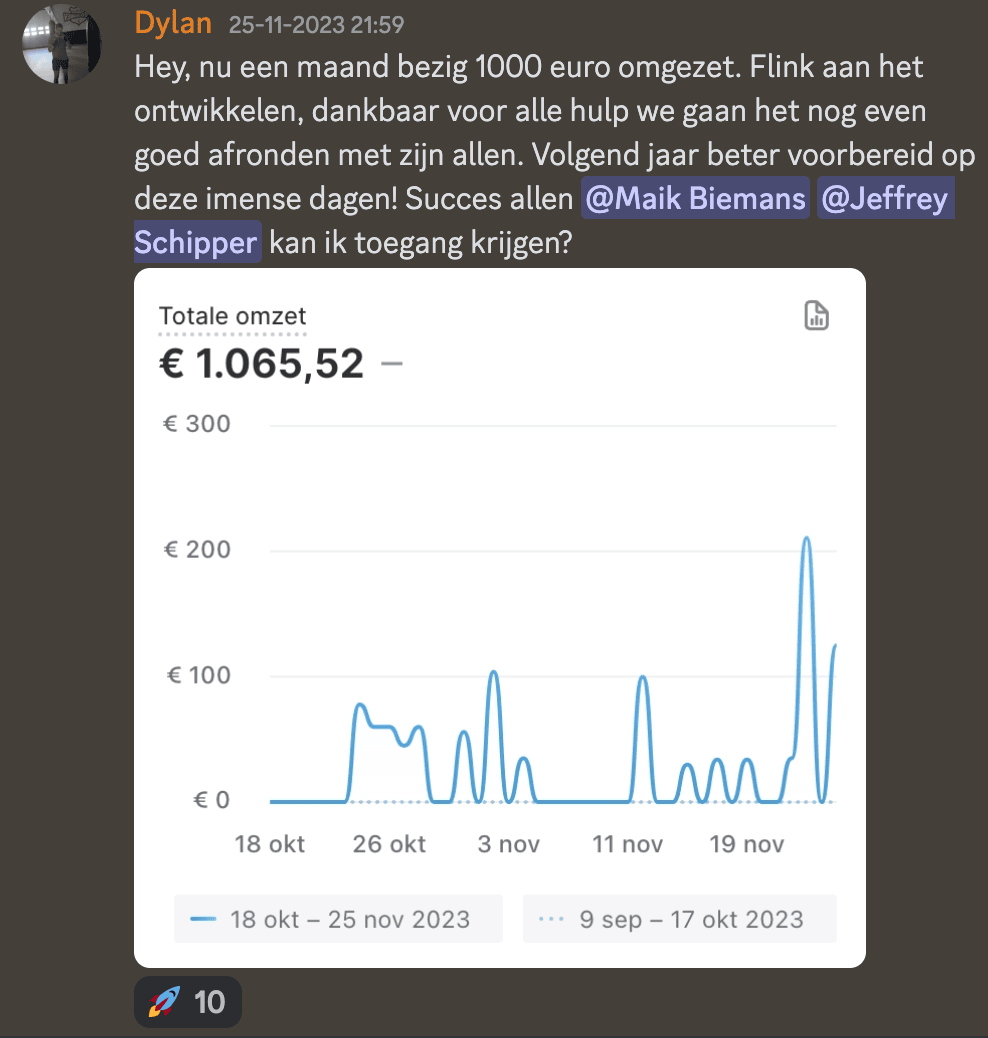The height and width of the screenshot is (1038, 988).
Task: Click the report export icon on chart
Action: point(817,316)
